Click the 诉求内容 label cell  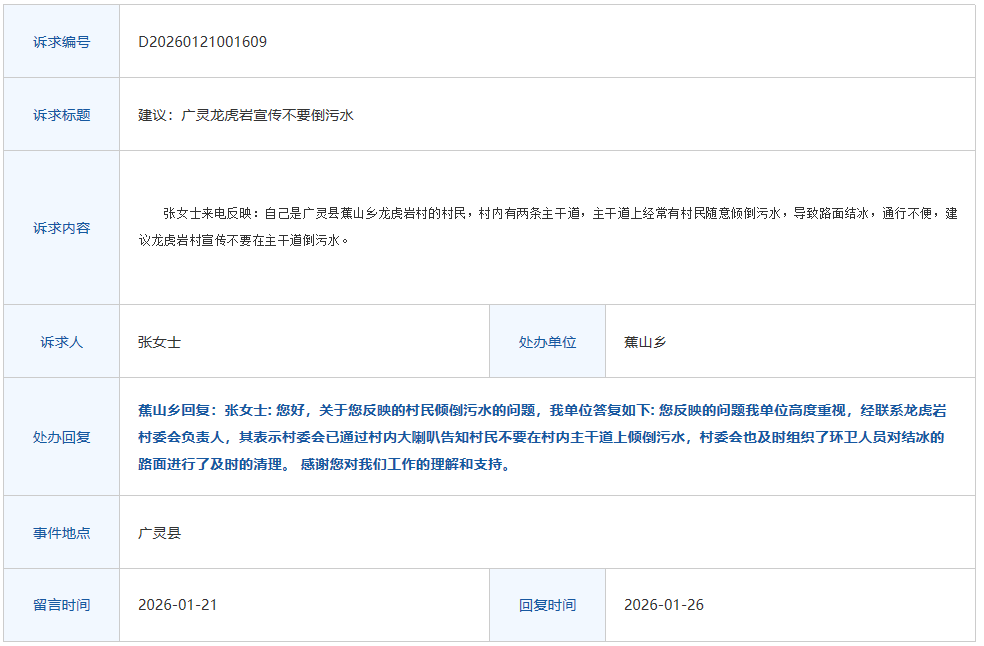point(61,228)
